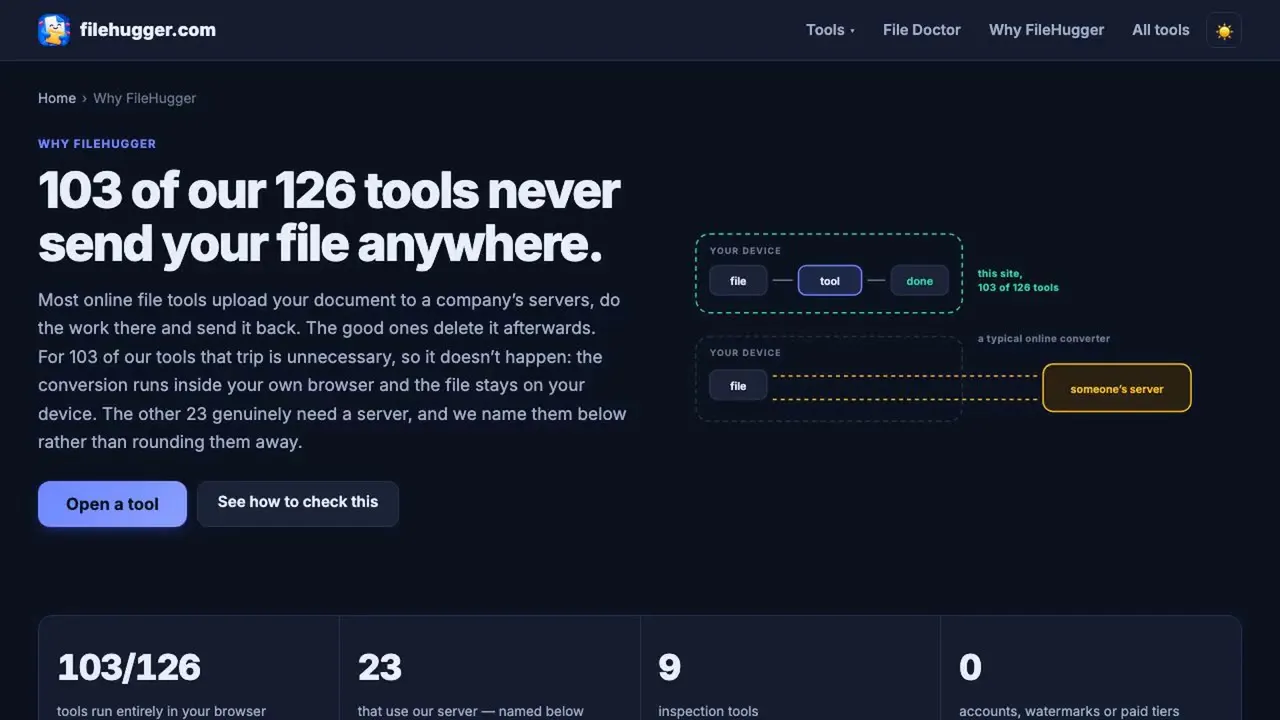Expand the Tools dropdown menu
The image size is (1280, 720).
(830, 30)
